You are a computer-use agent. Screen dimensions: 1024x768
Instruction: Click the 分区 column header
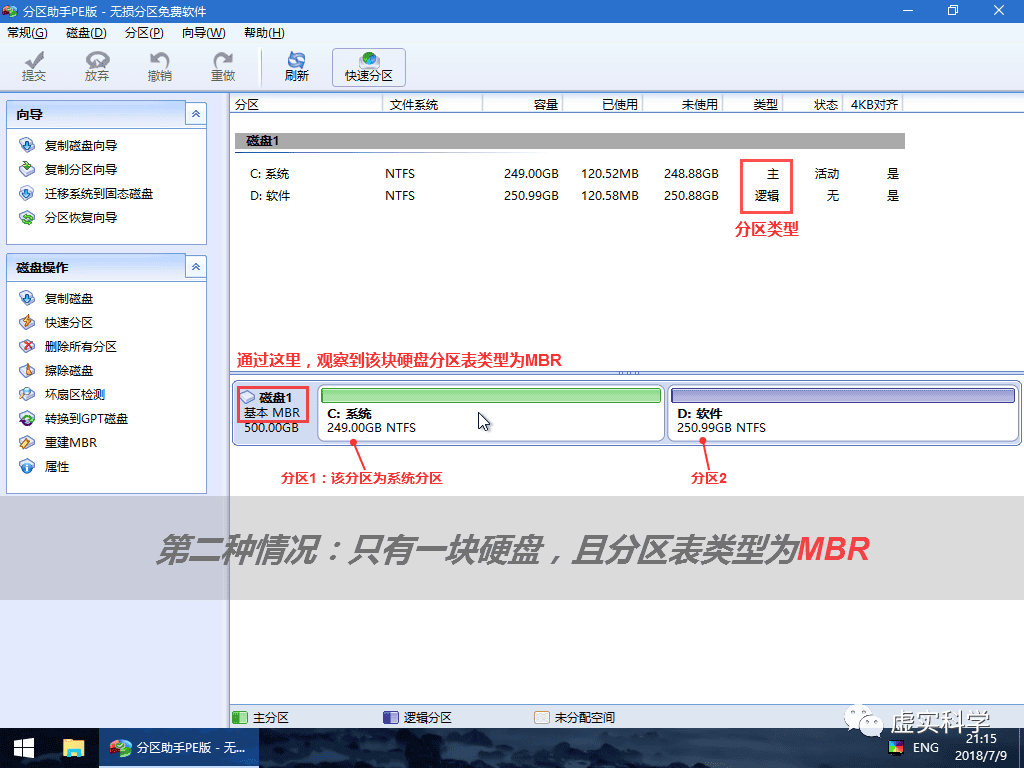306,104
